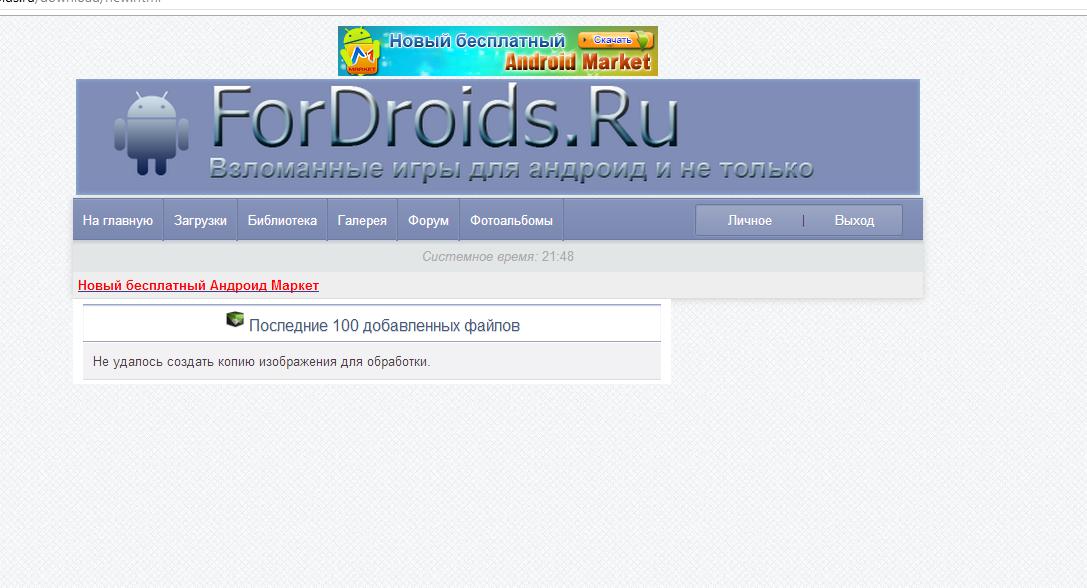Click the Личное button
This screenshot has height=588, width=1087.
click(x=749, y=220)
